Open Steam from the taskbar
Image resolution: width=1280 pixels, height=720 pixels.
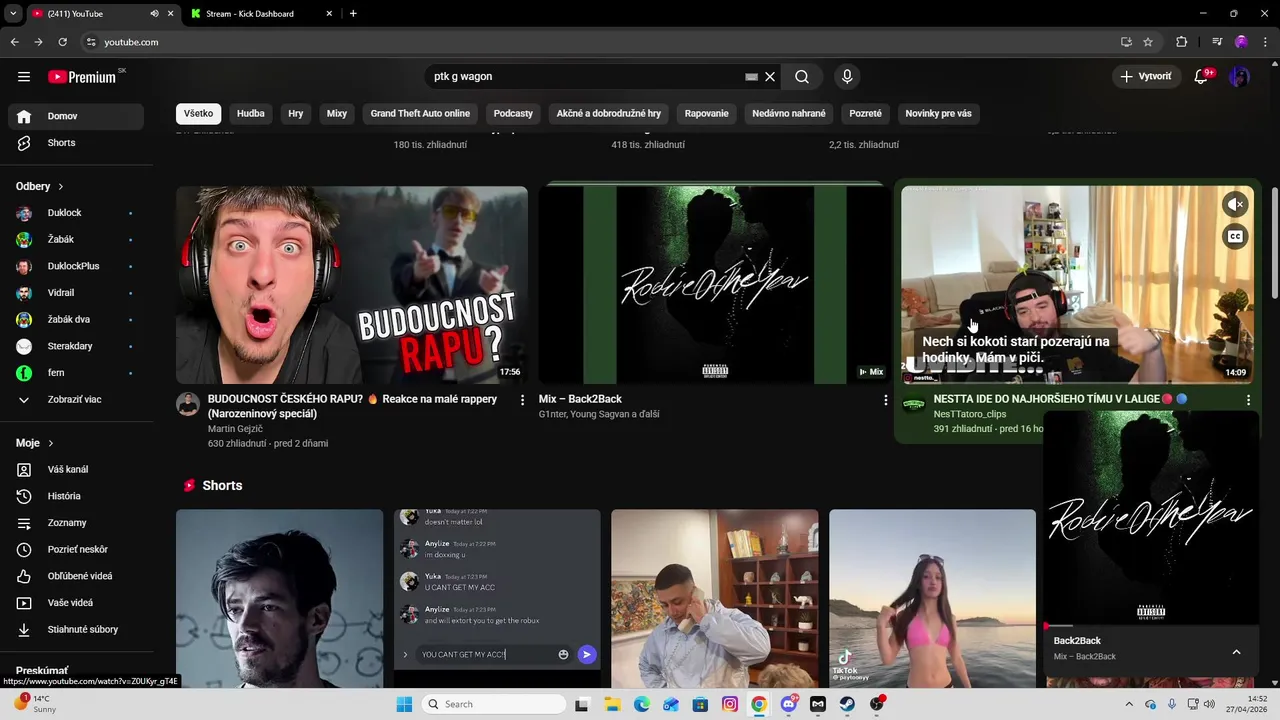tap(847, 704)
